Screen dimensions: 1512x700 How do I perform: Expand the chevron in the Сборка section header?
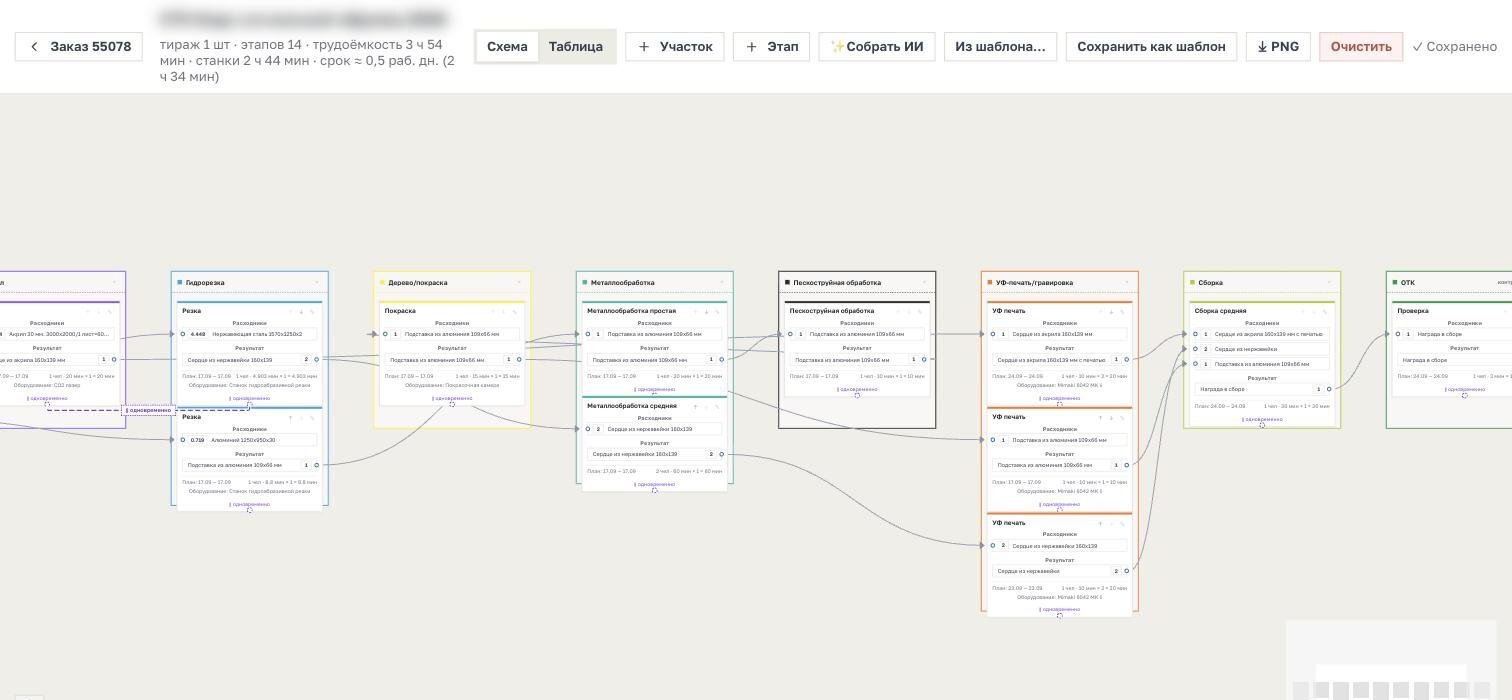(x=1329, y=283)
